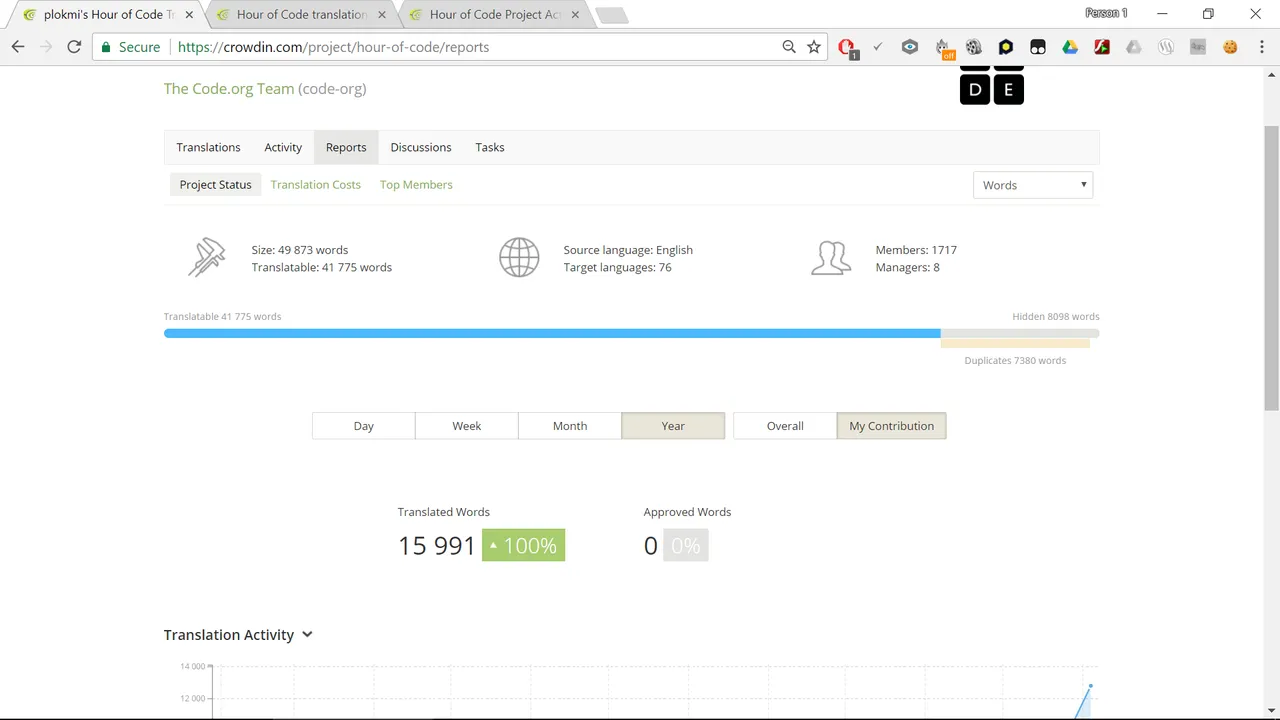Click the 'Members: 1717' text
This screenshot has height=720, width=1280.
916,250
